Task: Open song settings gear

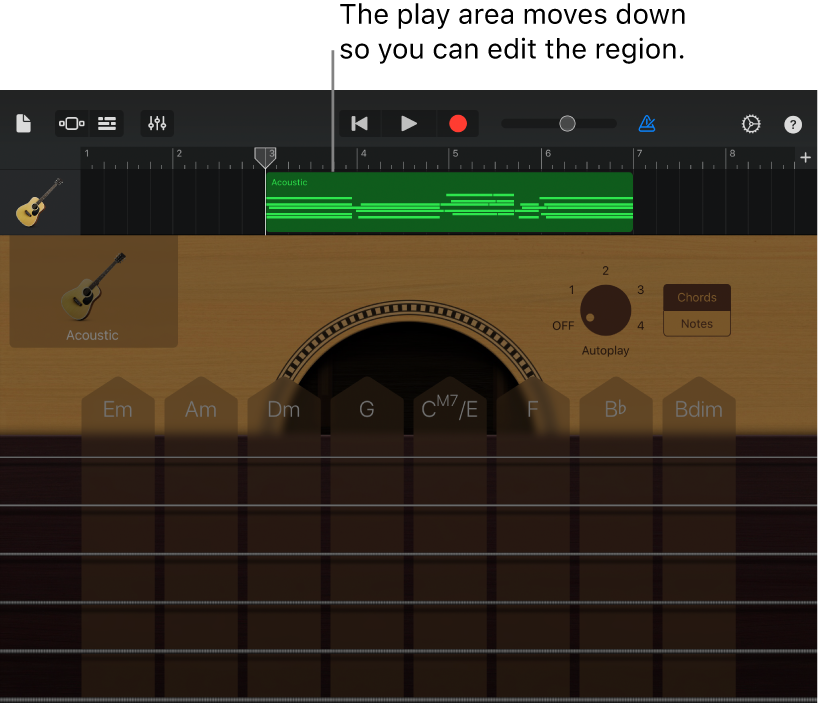Action: (751, 124)
